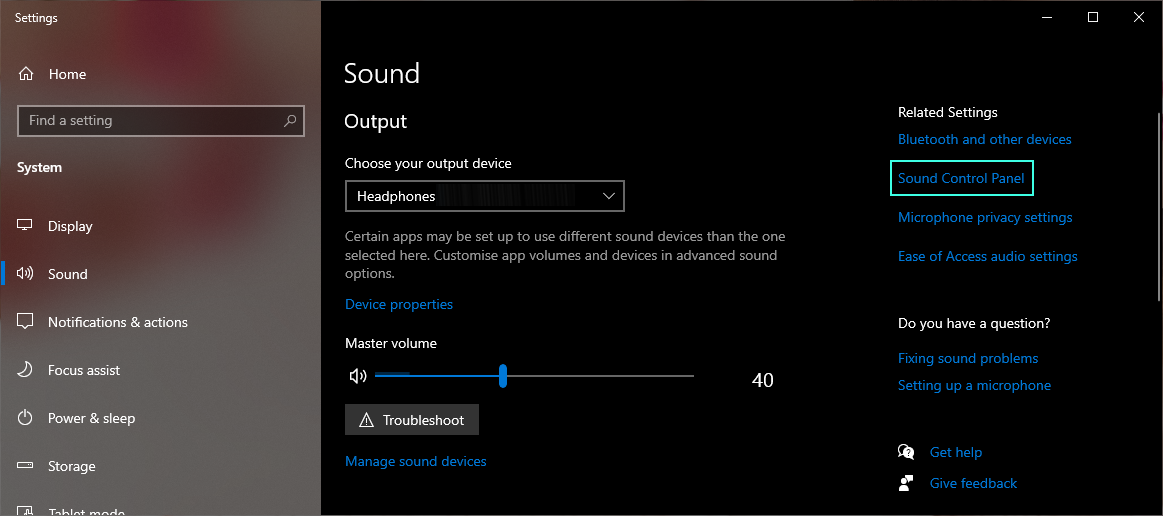
Task: Click the Display monitor icon
Action: pos(26,226)
